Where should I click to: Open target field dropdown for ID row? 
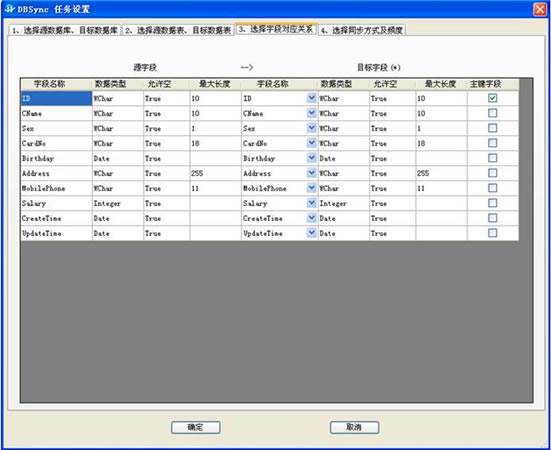point(311,98)
